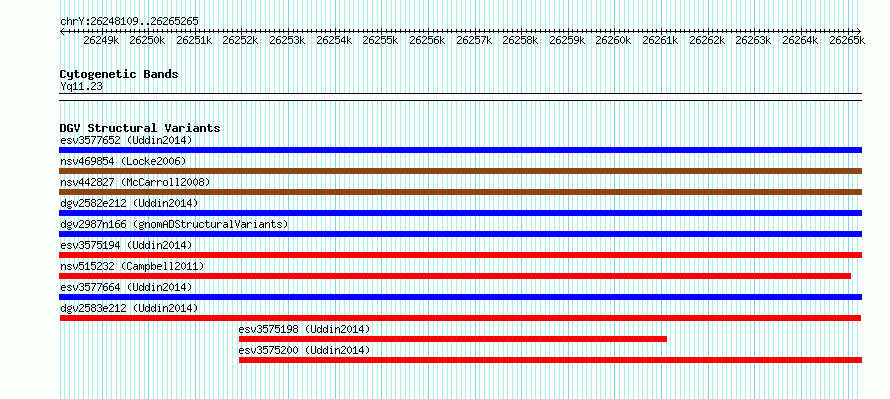Click the 26252k ruler label

pyautogui.click(x=241, y=40)
